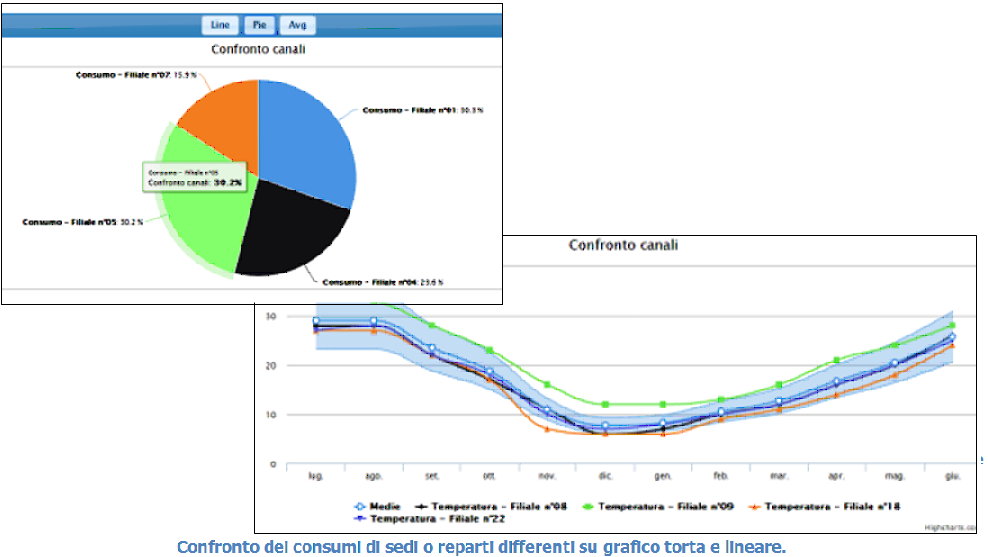Click green line marker at giu.
This screenshot has width=988, height=557.
click(x=952, y=325)
